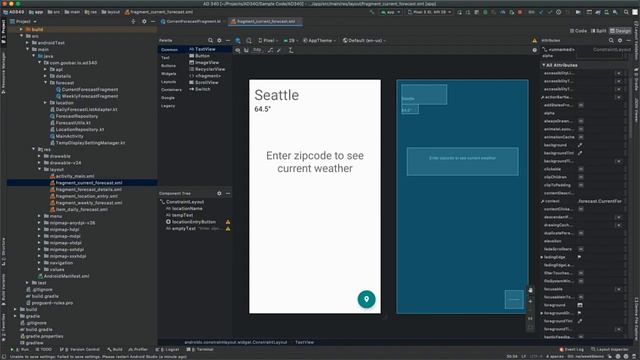Toggle the clickable attribute checkbox
This screenshot has height=360, width=640.
point(580,169)
